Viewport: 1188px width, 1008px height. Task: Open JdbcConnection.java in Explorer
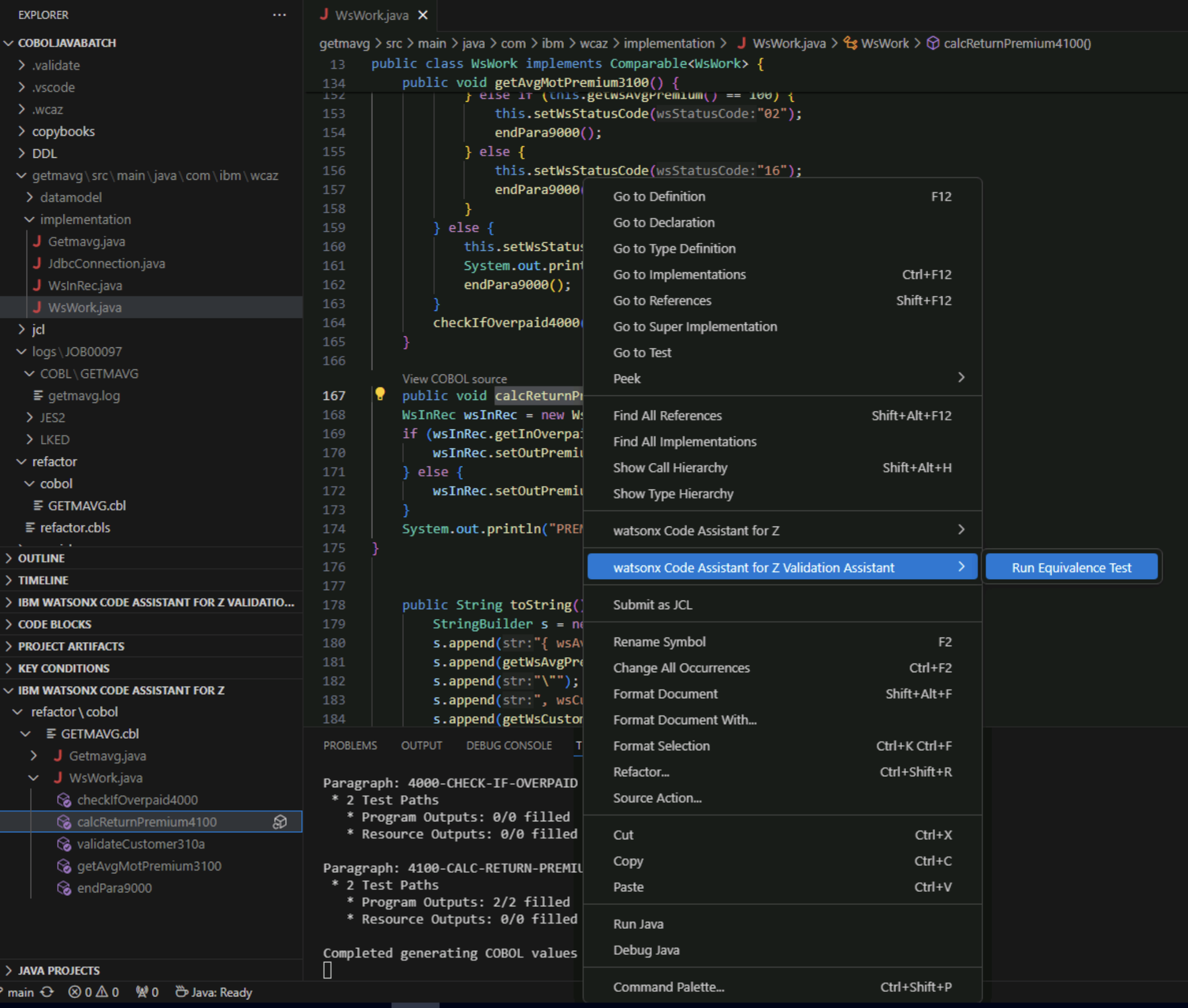106,264
